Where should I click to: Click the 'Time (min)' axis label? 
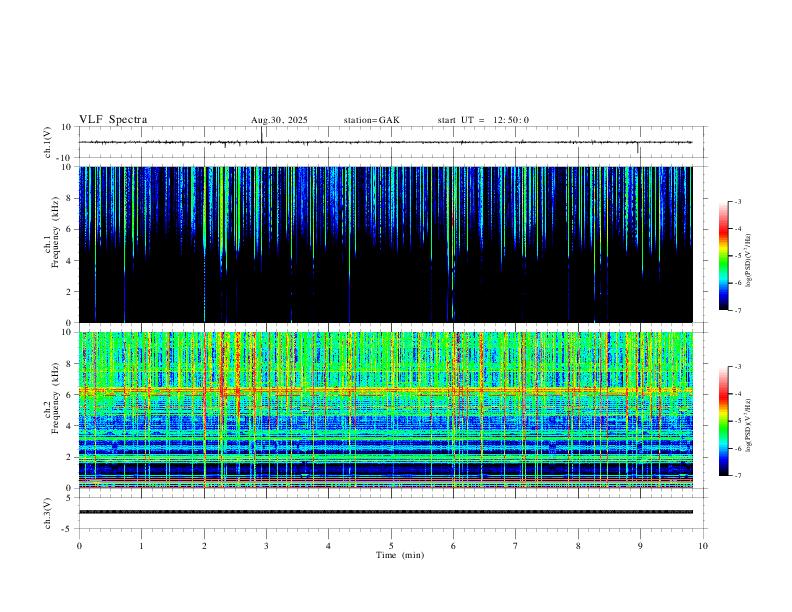(x=400, y=555)
